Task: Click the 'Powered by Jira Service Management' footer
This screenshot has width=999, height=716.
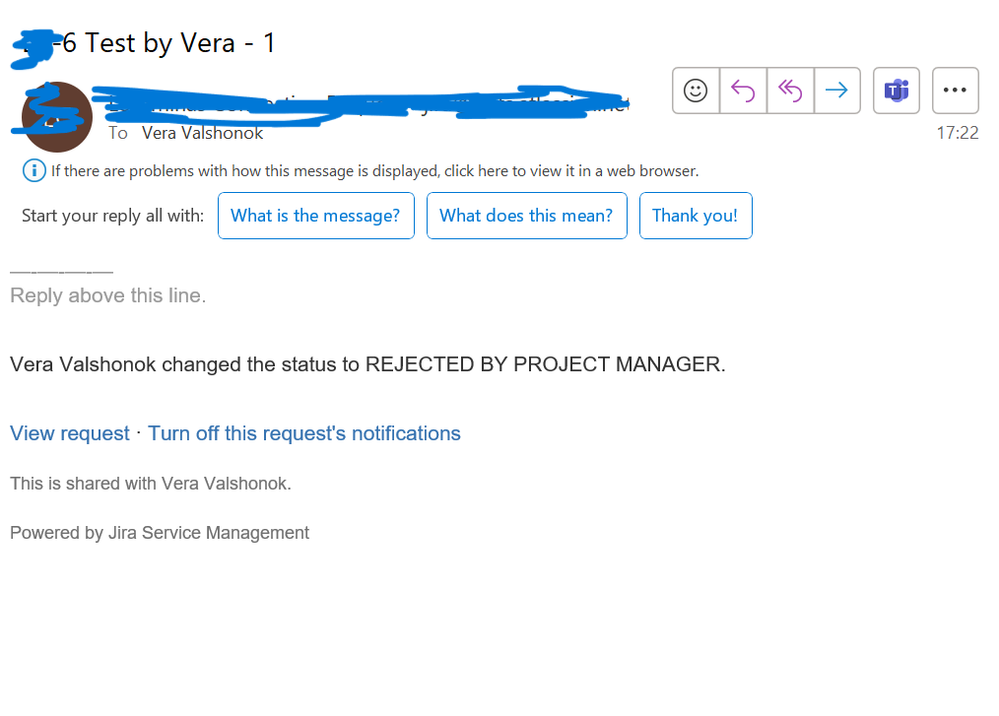Action: pyautogui.click(x=159, y=533)
